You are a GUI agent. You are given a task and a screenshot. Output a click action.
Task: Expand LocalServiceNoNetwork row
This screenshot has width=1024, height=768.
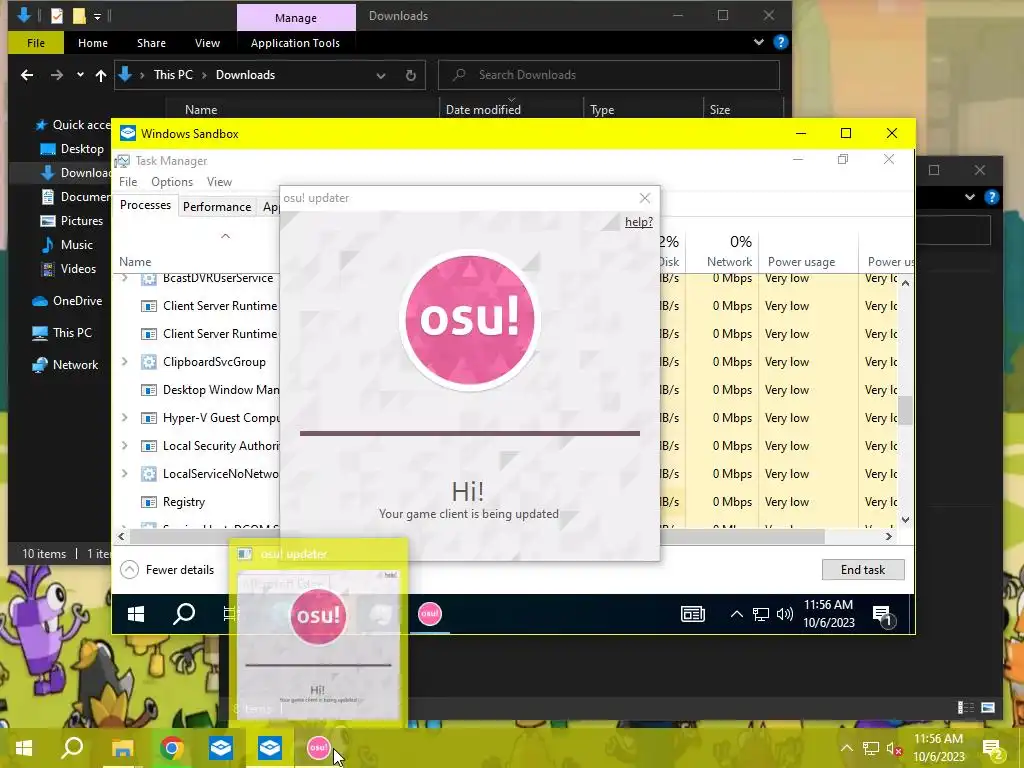coord(125,474)
